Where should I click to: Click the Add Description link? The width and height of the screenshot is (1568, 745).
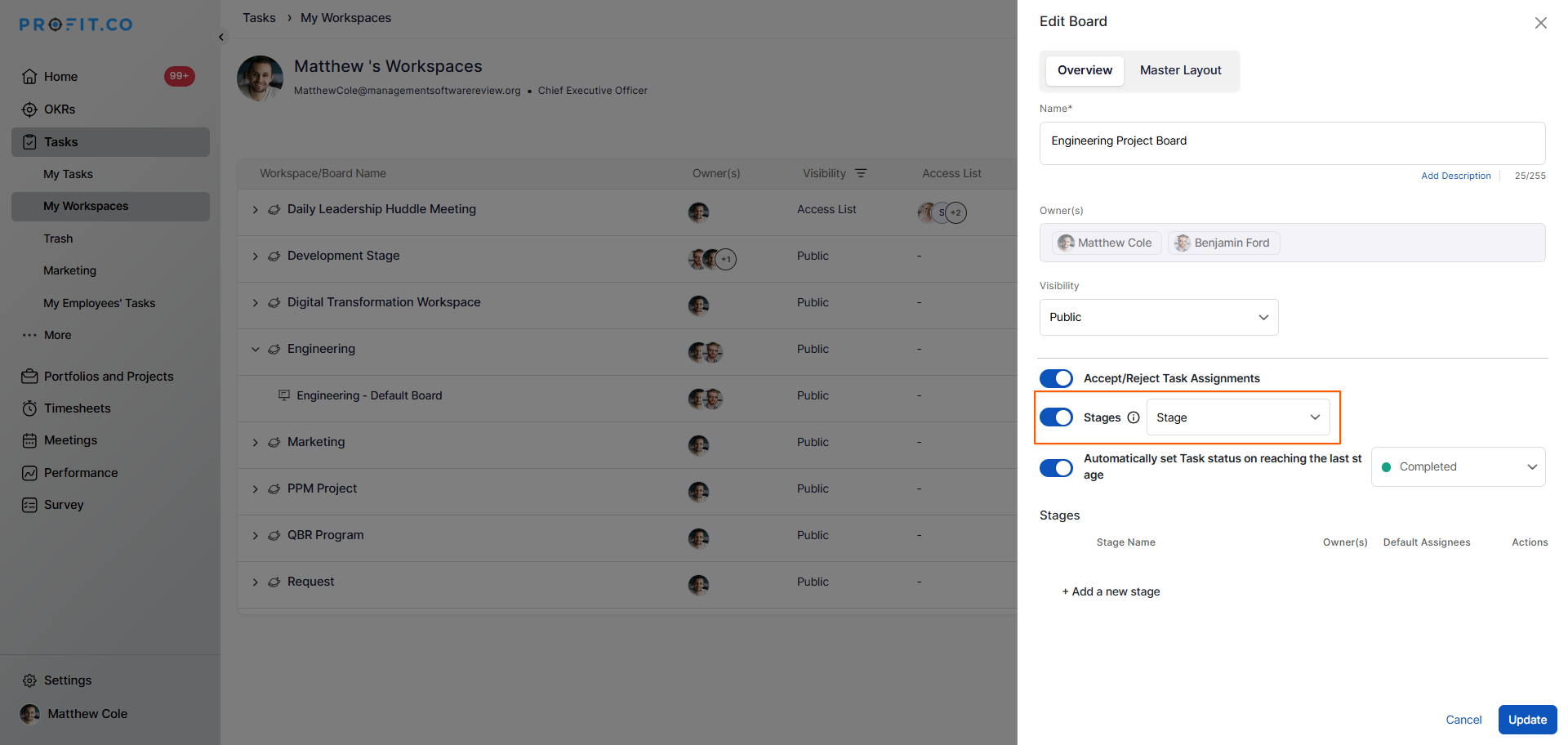click(1455, 176)
